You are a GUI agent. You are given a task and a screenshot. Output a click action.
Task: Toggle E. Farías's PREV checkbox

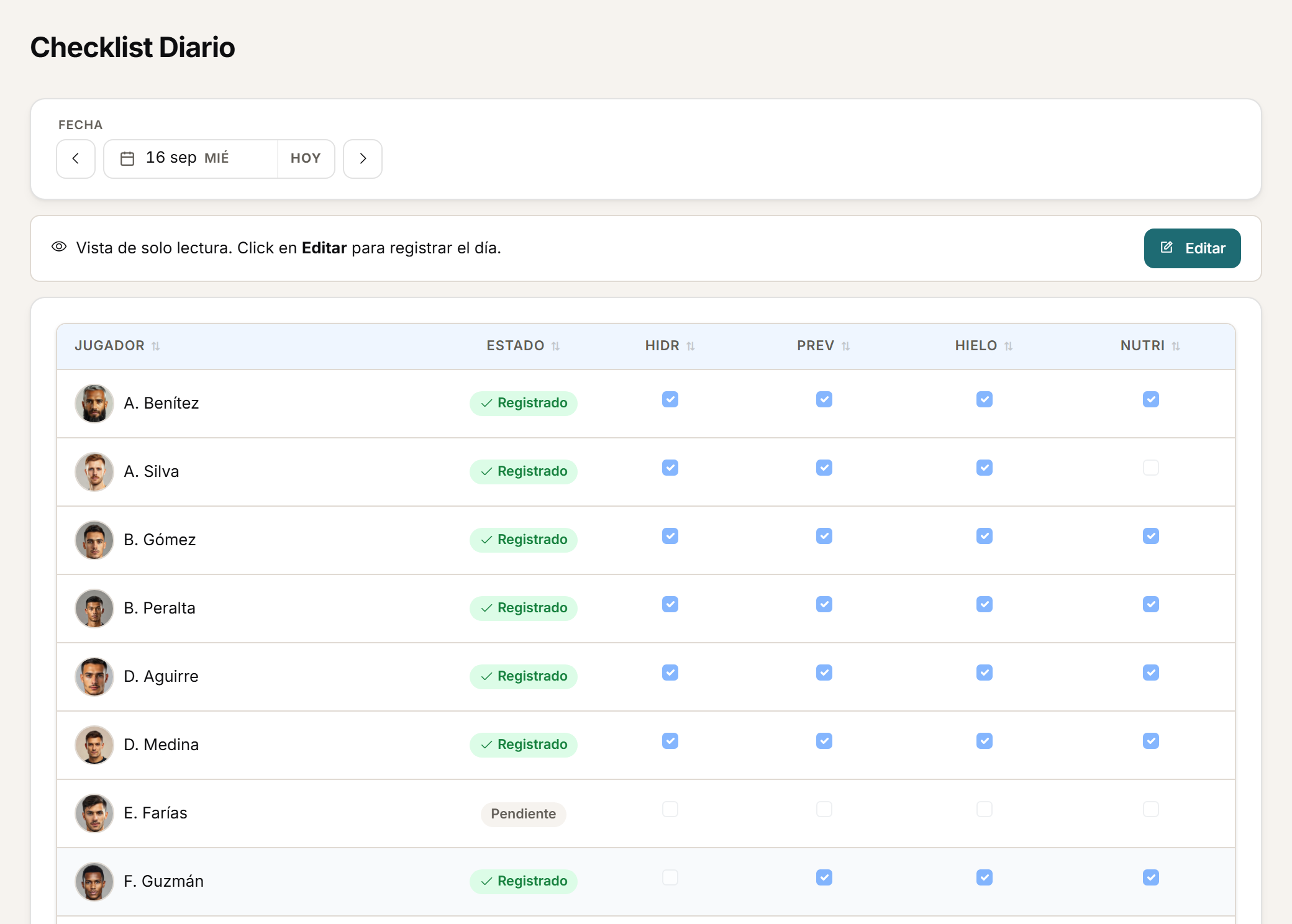824,809
